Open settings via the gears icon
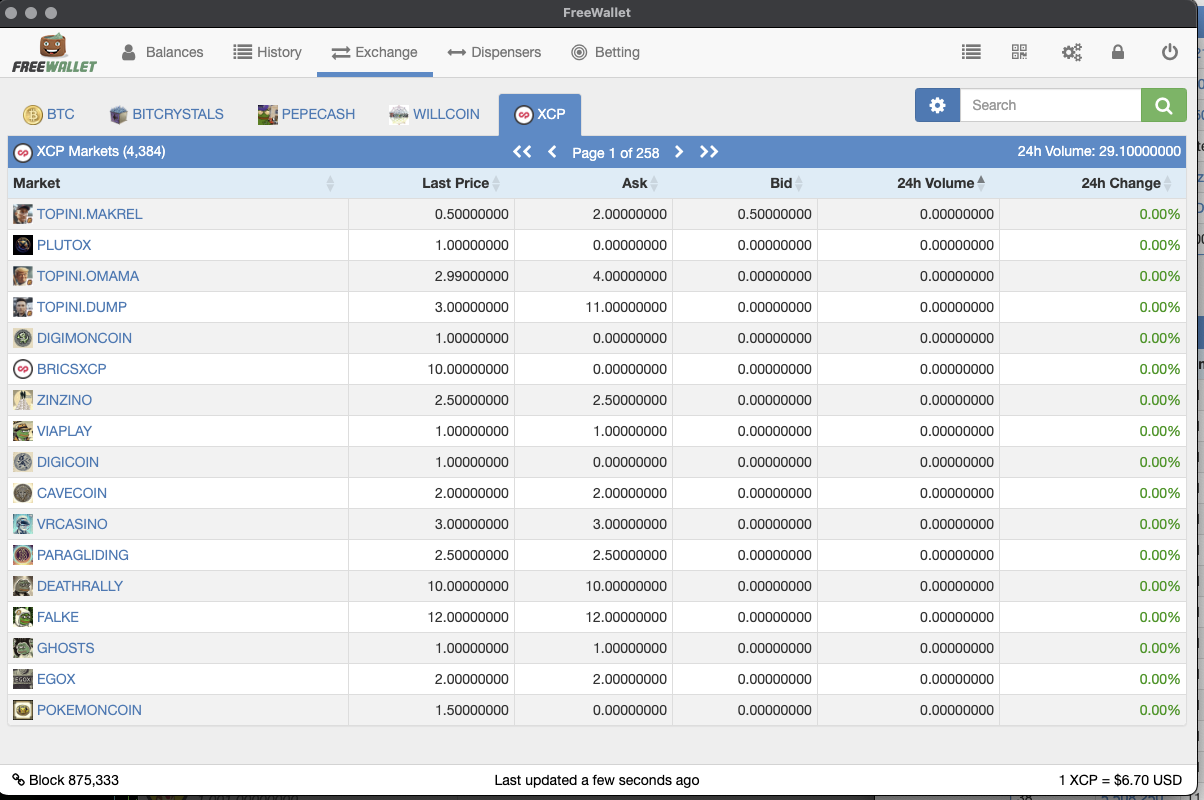Viewport: 1204px width, 800px height. click(1071, 52)
